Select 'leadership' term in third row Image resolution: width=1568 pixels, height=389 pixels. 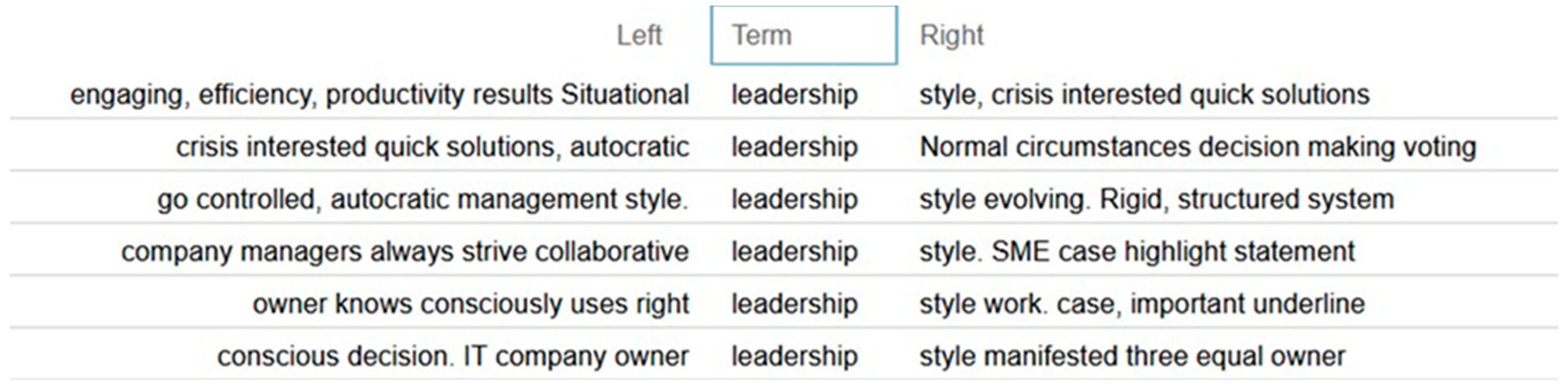pyautogui.click(x=794, y=200)
